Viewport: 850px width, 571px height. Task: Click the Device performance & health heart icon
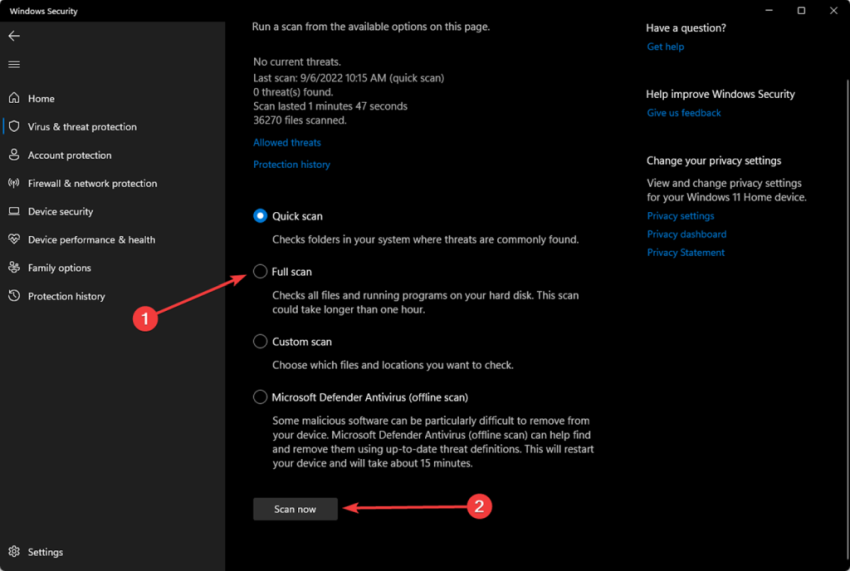pyautogui.click(x=14, y=240)
